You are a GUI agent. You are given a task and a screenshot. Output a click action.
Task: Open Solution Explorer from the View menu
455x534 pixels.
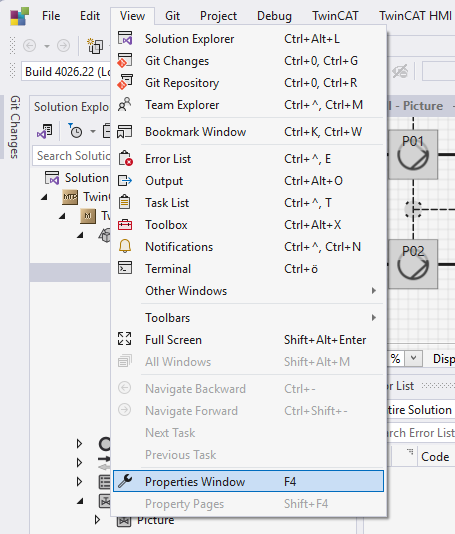(248, 39)
